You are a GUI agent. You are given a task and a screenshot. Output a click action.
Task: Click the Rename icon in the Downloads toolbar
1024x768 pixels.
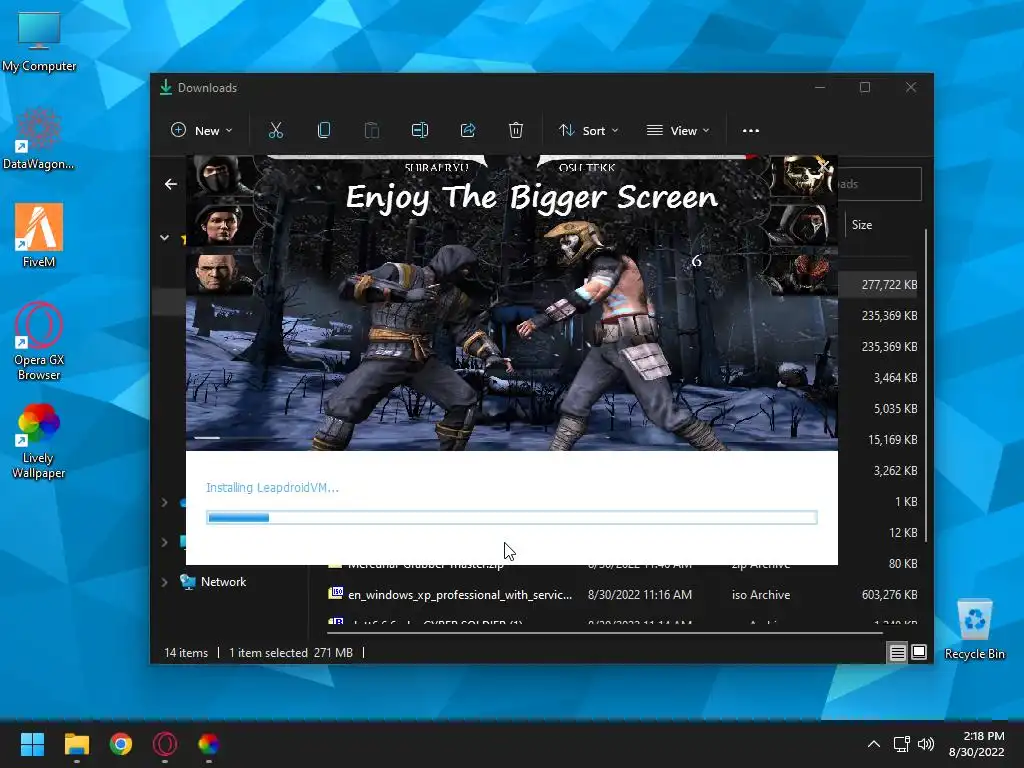(x=420, y=131)
